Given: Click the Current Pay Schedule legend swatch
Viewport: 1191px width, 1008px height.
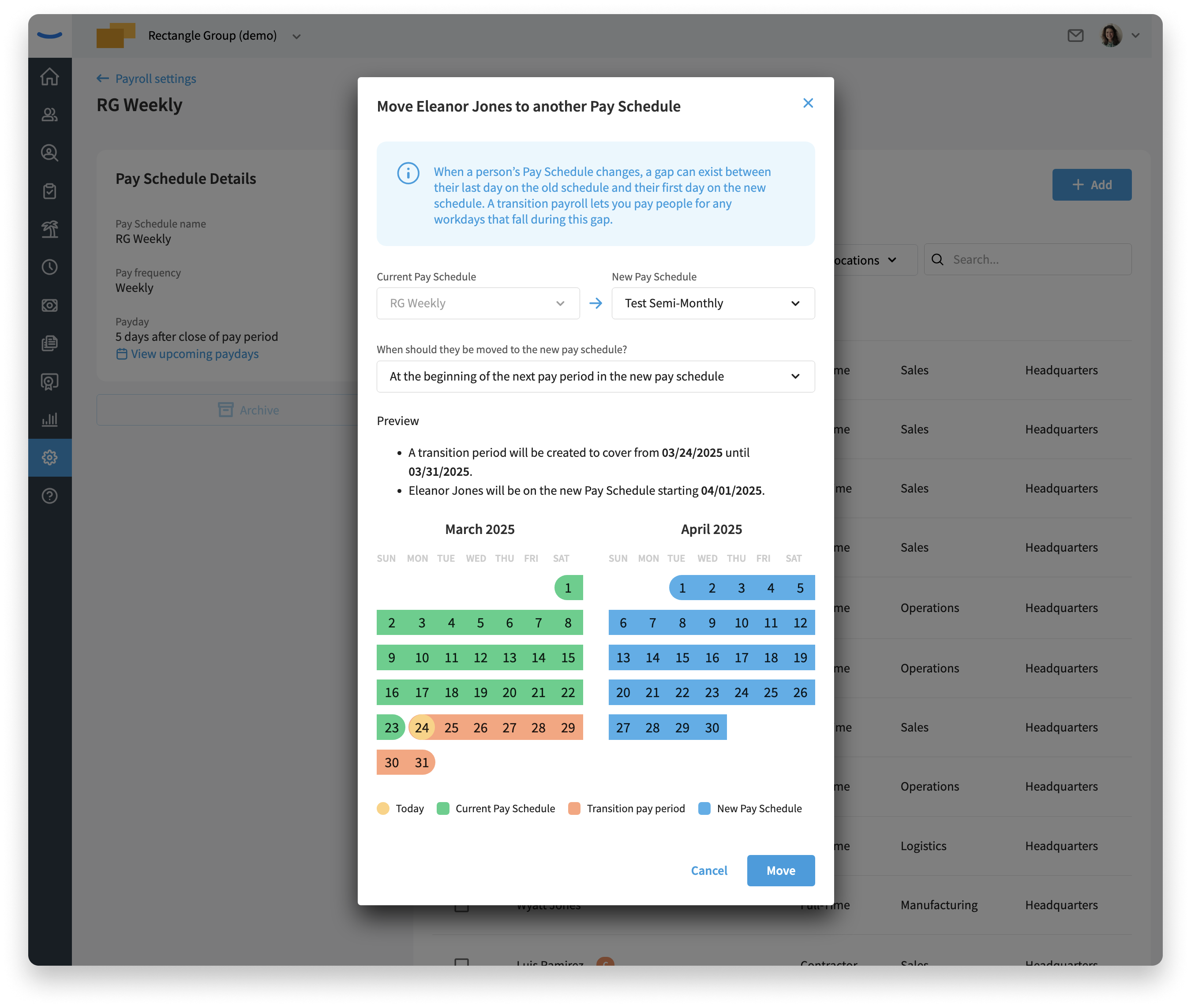Looking at the screenshot, I should click(x=442, y=808).
